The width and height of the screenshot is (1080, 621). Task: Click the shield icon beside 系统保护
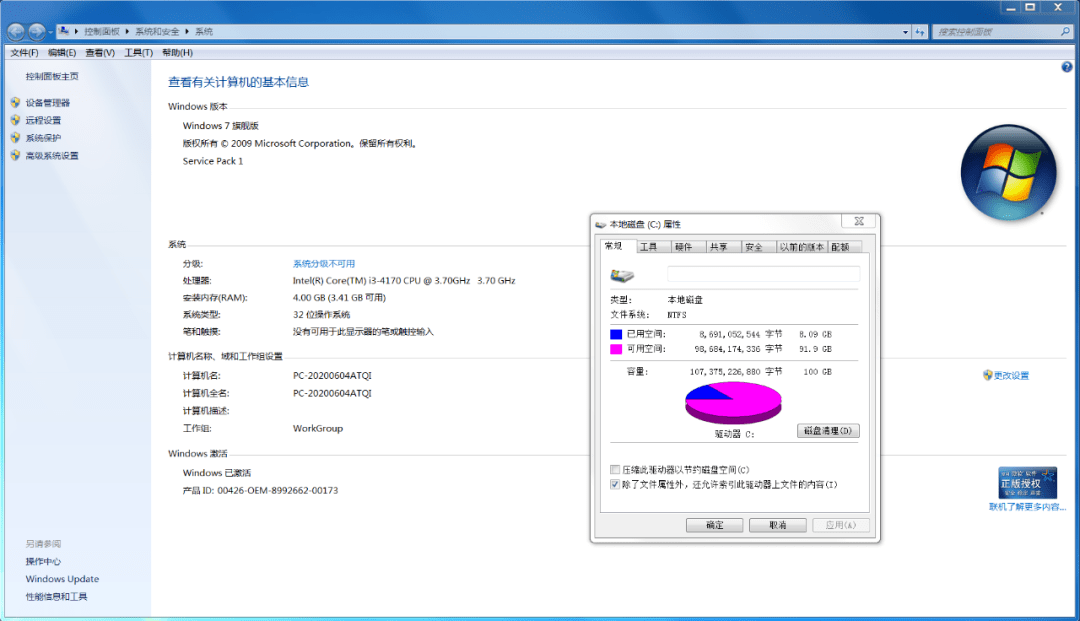15,138
